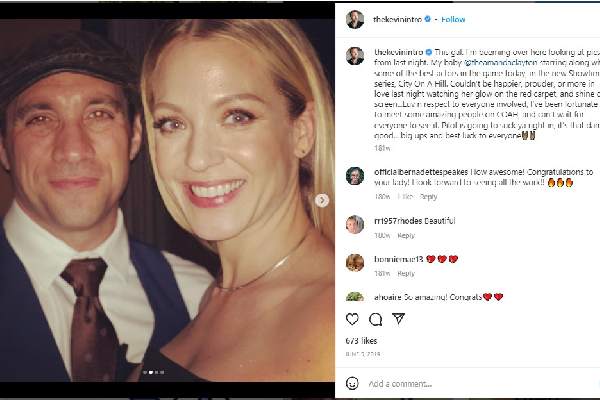600x400 pixels.
Task: Reply to rr1957rhodes' Beautiful comment
Action: point(406,236)
